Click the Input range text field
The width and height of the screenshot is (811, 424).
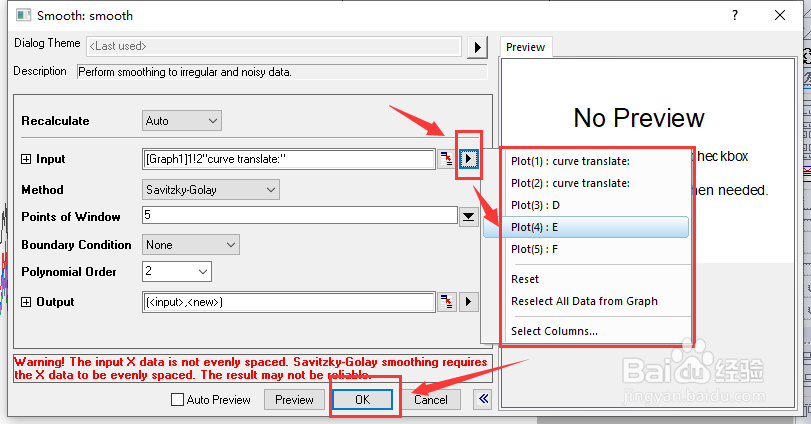[x=289, y=159]
